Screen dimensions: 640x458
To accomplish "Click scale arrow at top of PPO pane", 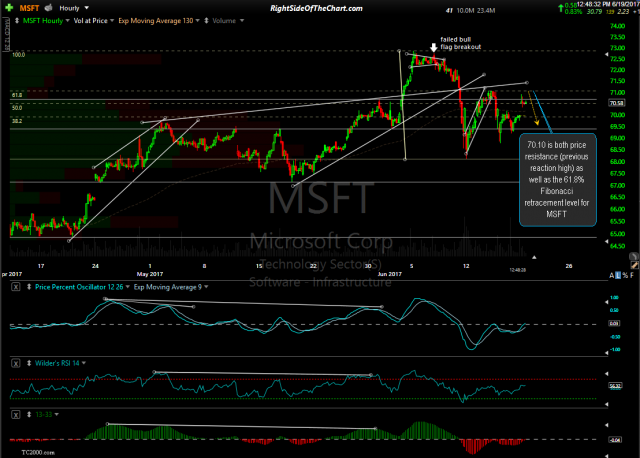I will click(606, 302).
